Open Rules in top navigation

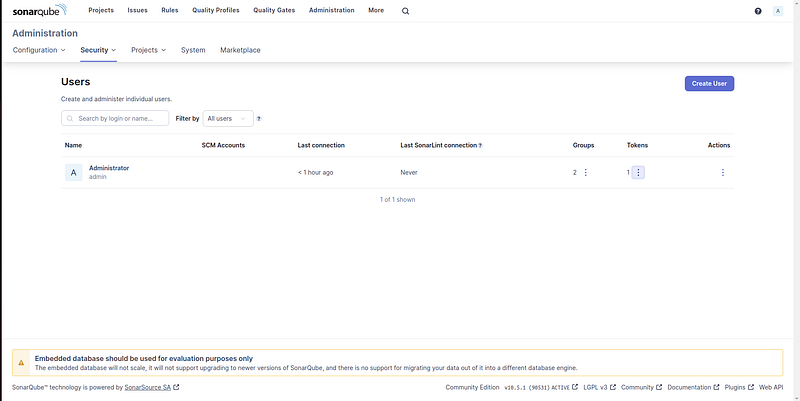pos(169,10)
